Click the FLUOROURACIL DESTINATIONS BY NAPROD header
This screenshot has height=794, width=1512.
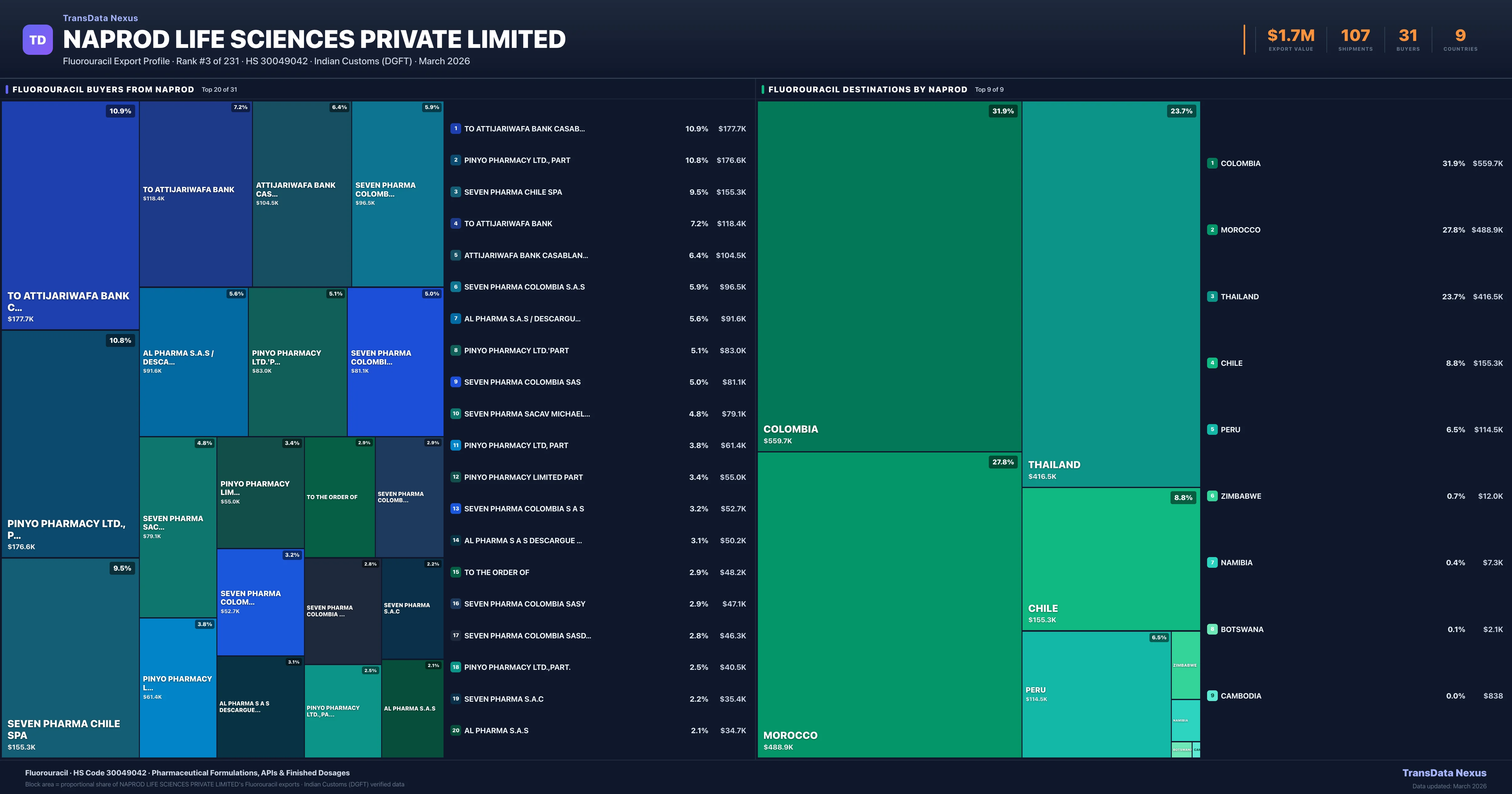pyautogui.click(x=868, y=89)
